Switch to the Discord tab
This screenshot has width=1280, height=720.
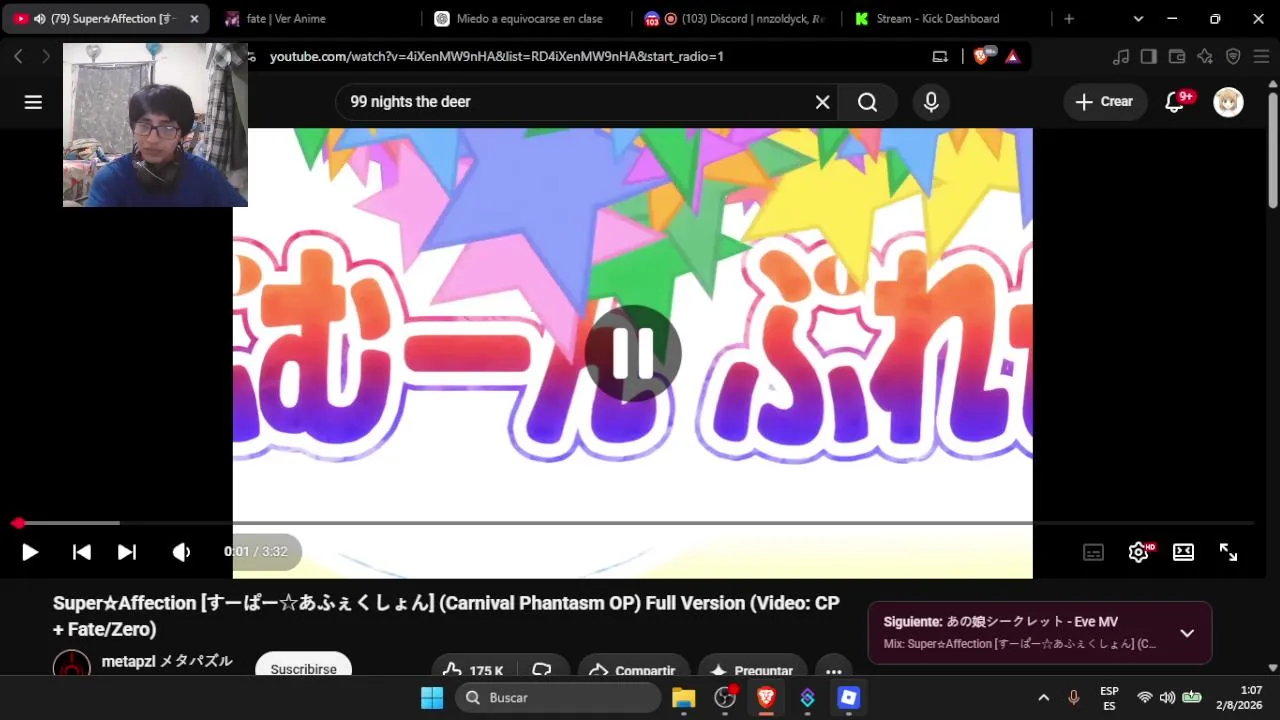735,19
